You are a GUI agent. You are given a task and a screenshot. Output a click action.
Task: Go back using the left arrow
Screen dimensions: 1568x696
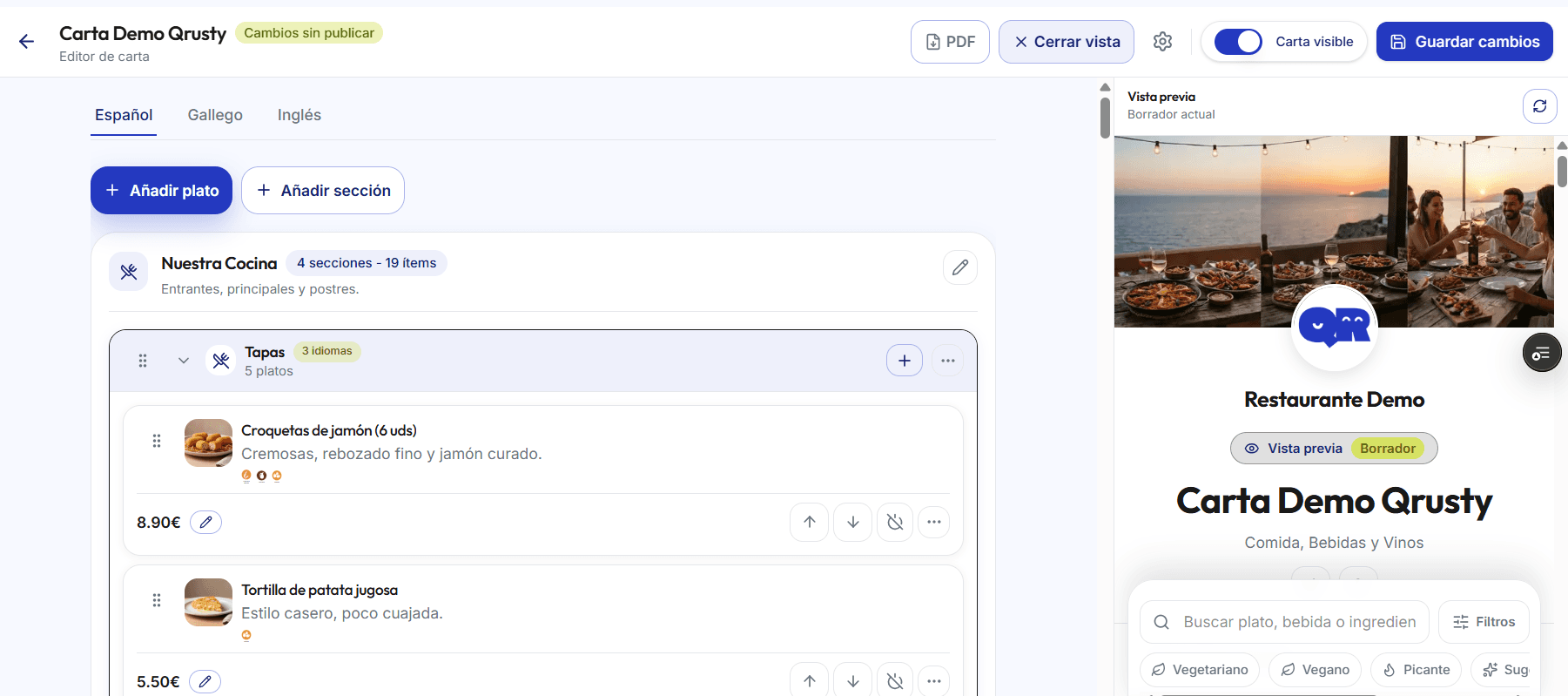point(26,42)
